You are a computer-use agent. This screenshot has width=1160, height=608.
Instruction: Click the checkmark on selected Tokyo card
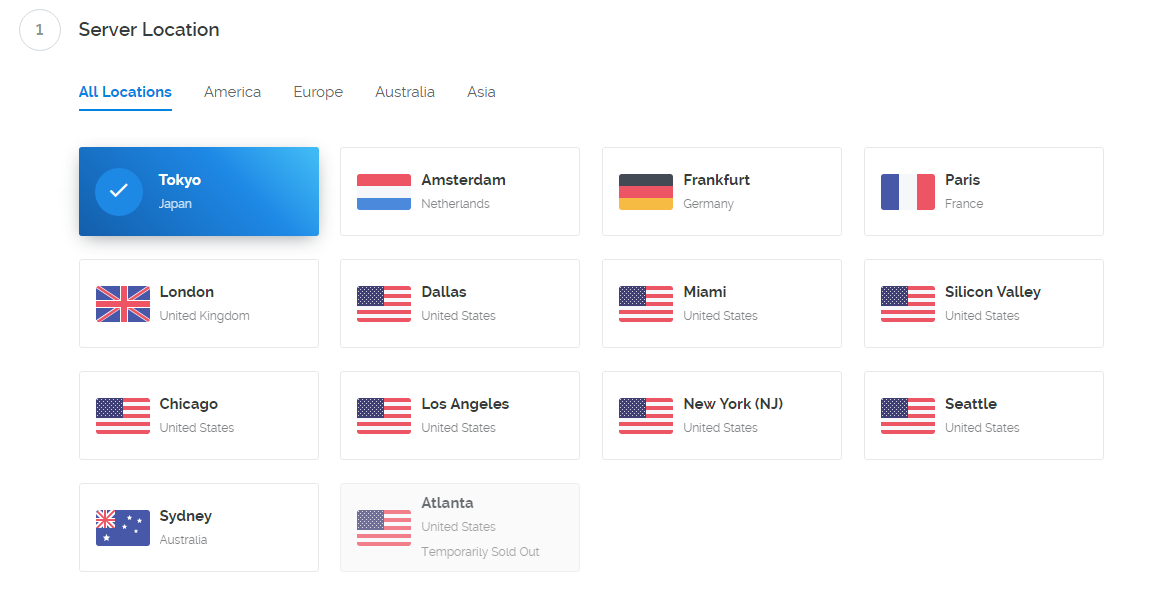[x=119, y=192]
